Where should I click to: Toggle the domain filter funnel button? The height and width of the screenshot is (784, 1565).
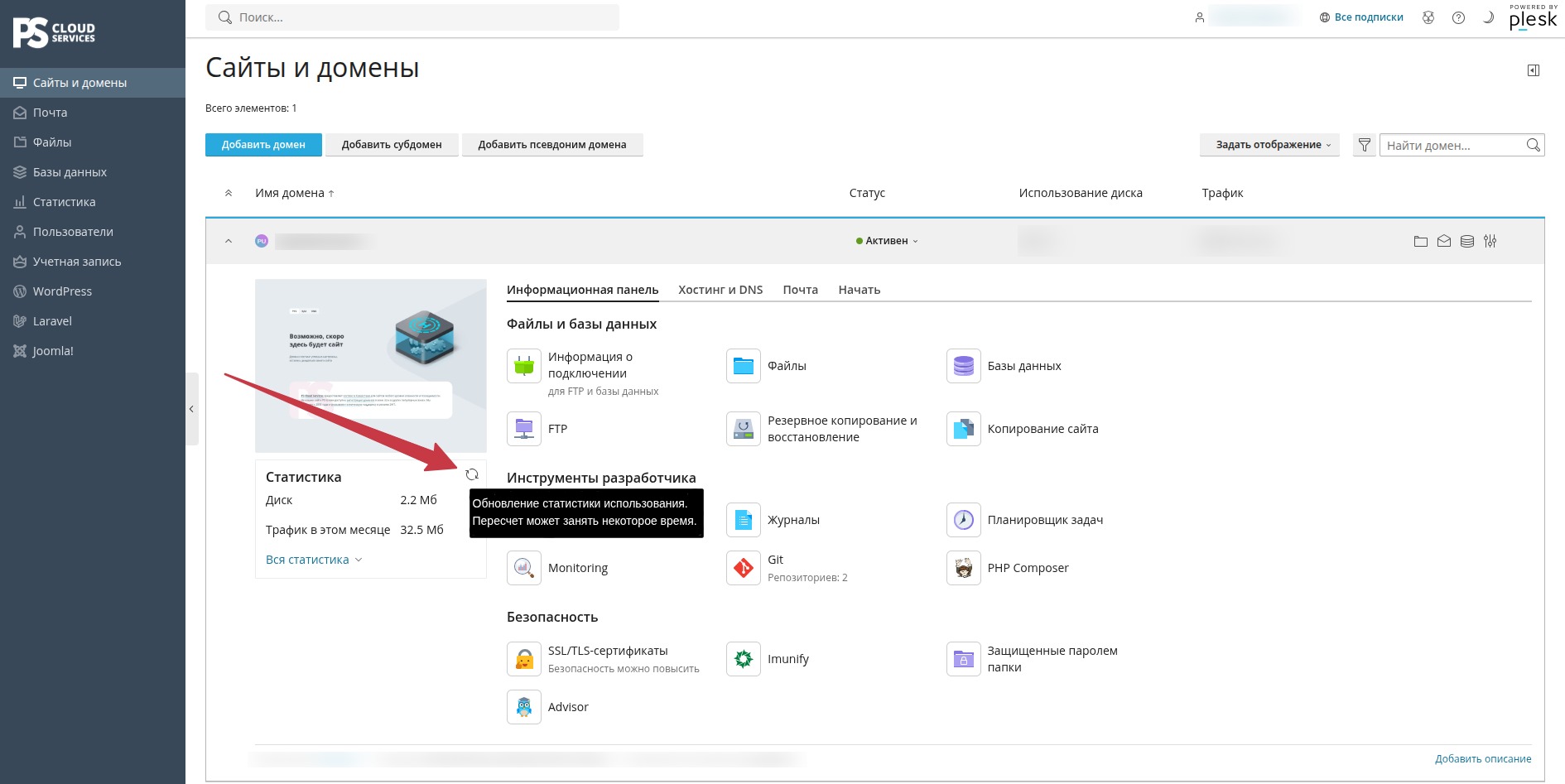[x=1365, y=145]
